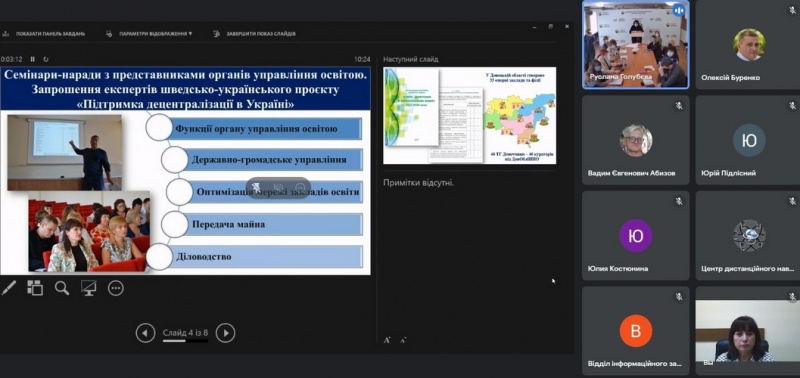Image resolution: width=800 pixels, height=378 pixels.
Task: Advance to the next slide
Action: click(226, 333)
